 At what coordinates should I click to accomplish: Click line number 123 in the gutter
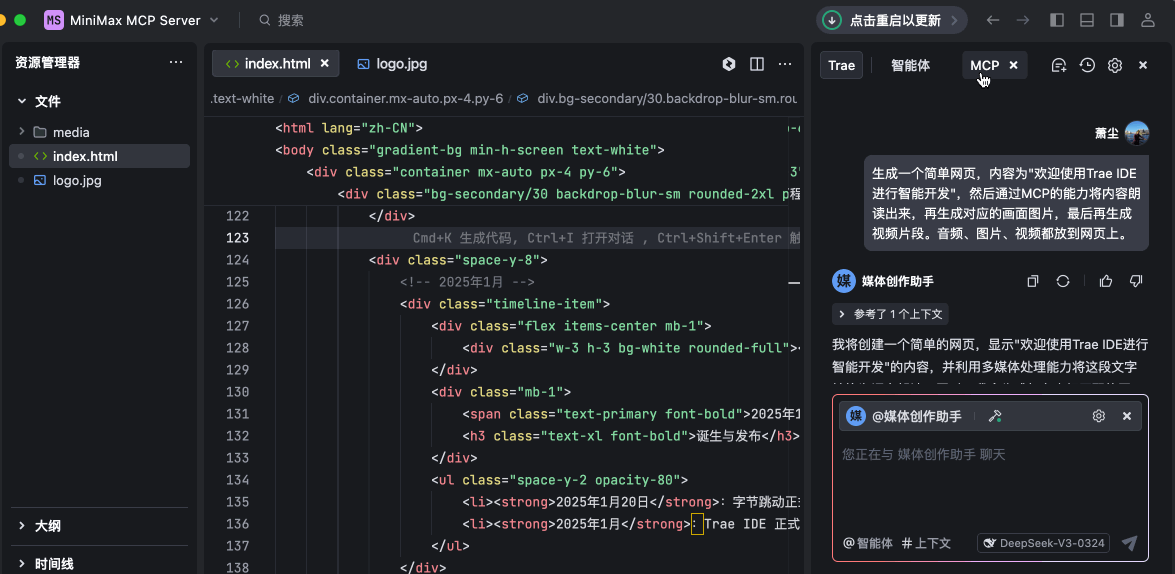[x=238, y=238]
